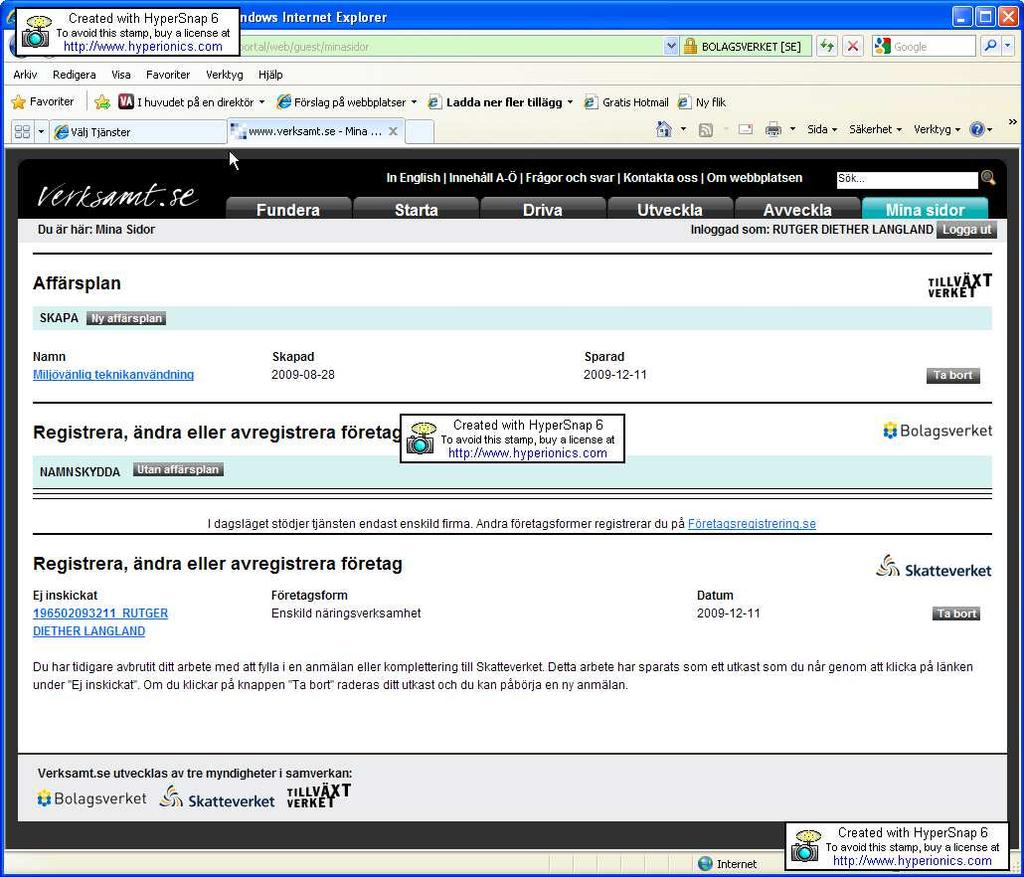1024x877 pixels.
Task: Click the Home icon in command bar
Action: tap(664, 129)
